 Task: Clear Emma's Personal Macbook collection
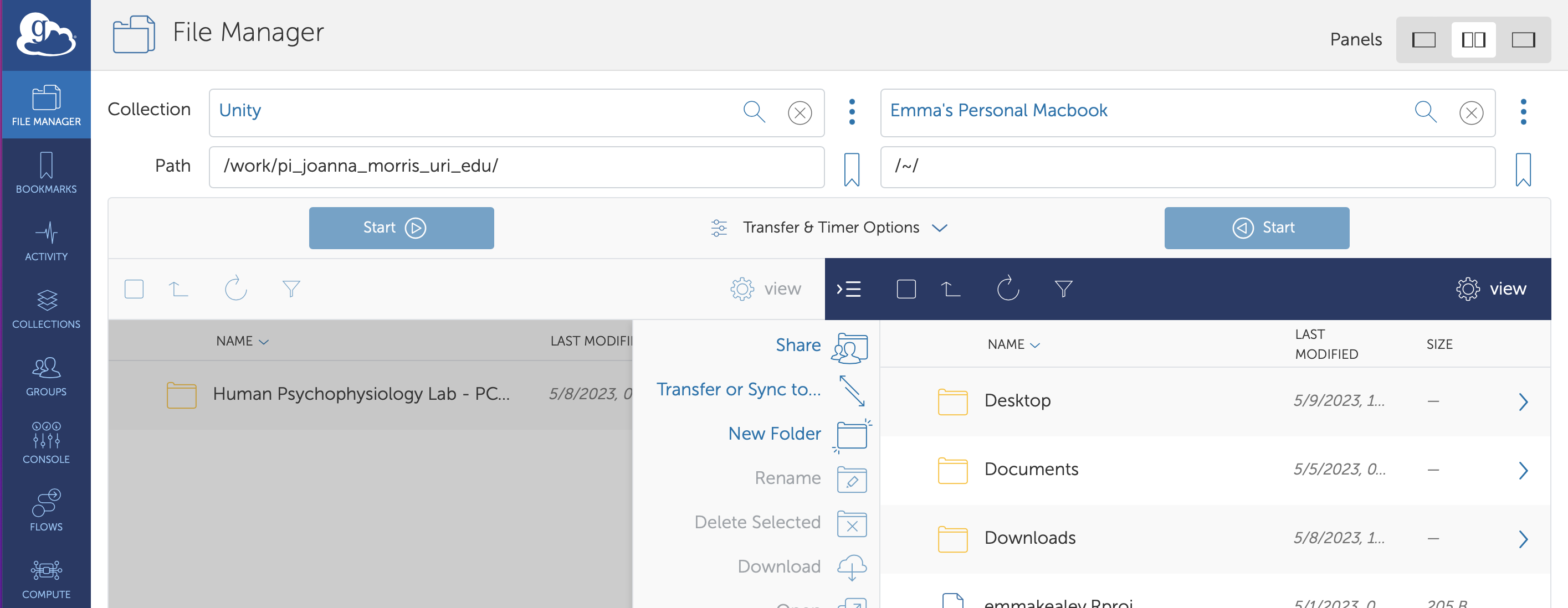1471,112
